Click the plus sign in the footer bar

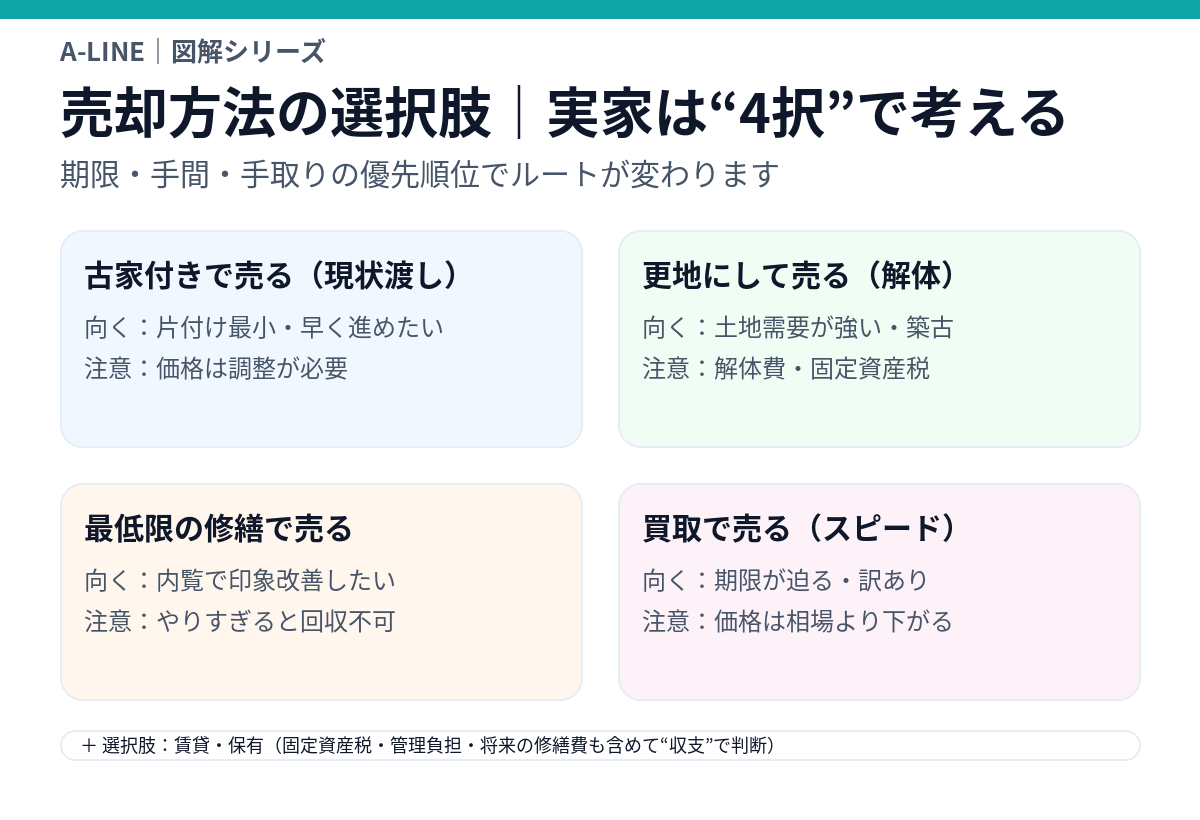89,746
